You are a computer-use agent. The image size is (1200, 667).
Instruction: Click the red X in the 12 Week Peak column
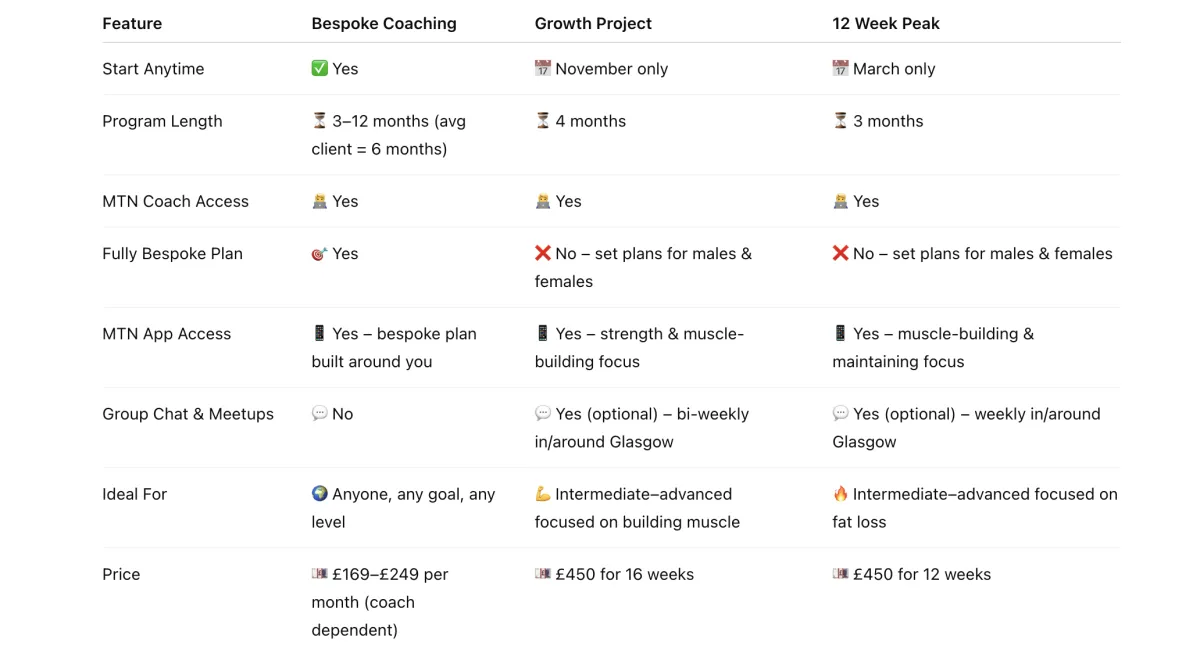pyautogui.click(x=840, y=254)
